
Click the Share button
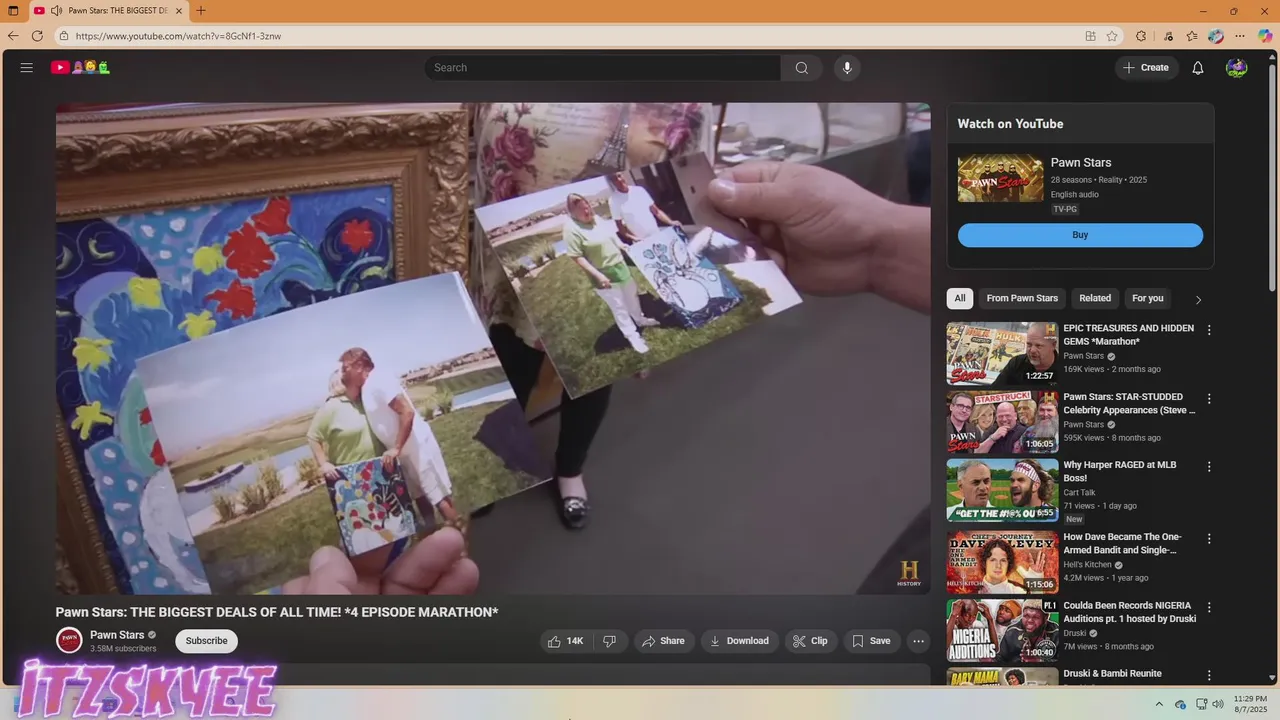click(x=664, y=641)
